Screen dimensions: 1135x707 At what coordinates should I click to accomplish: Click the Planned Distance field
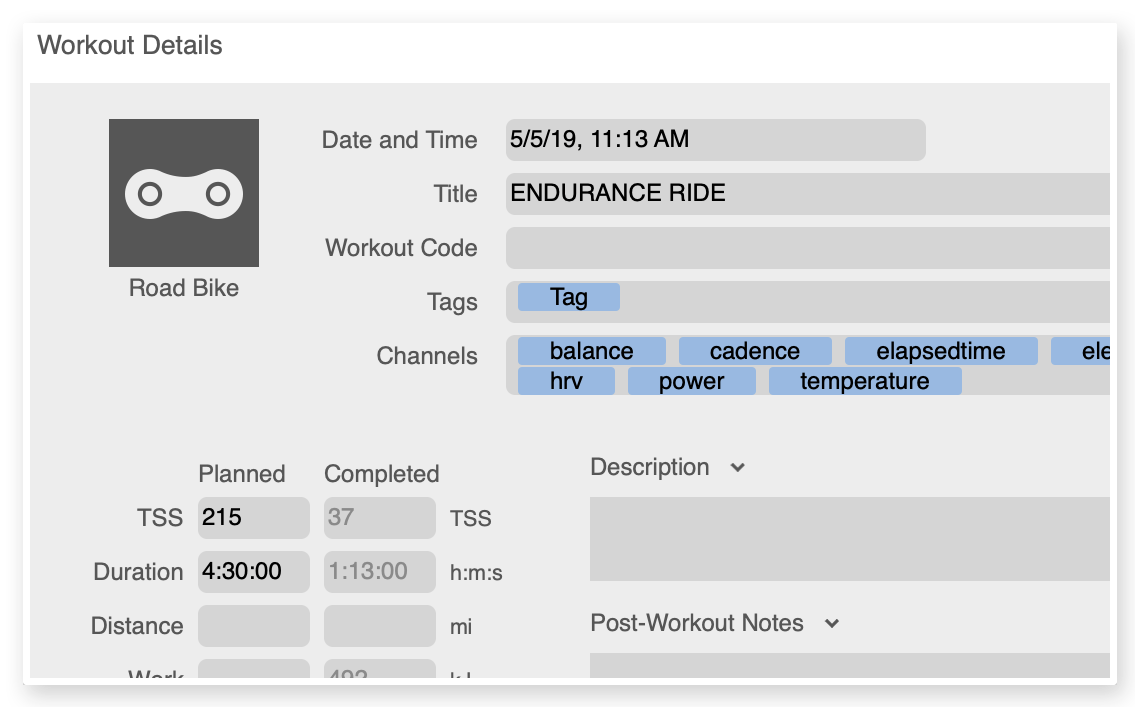[x=253, y=626]
